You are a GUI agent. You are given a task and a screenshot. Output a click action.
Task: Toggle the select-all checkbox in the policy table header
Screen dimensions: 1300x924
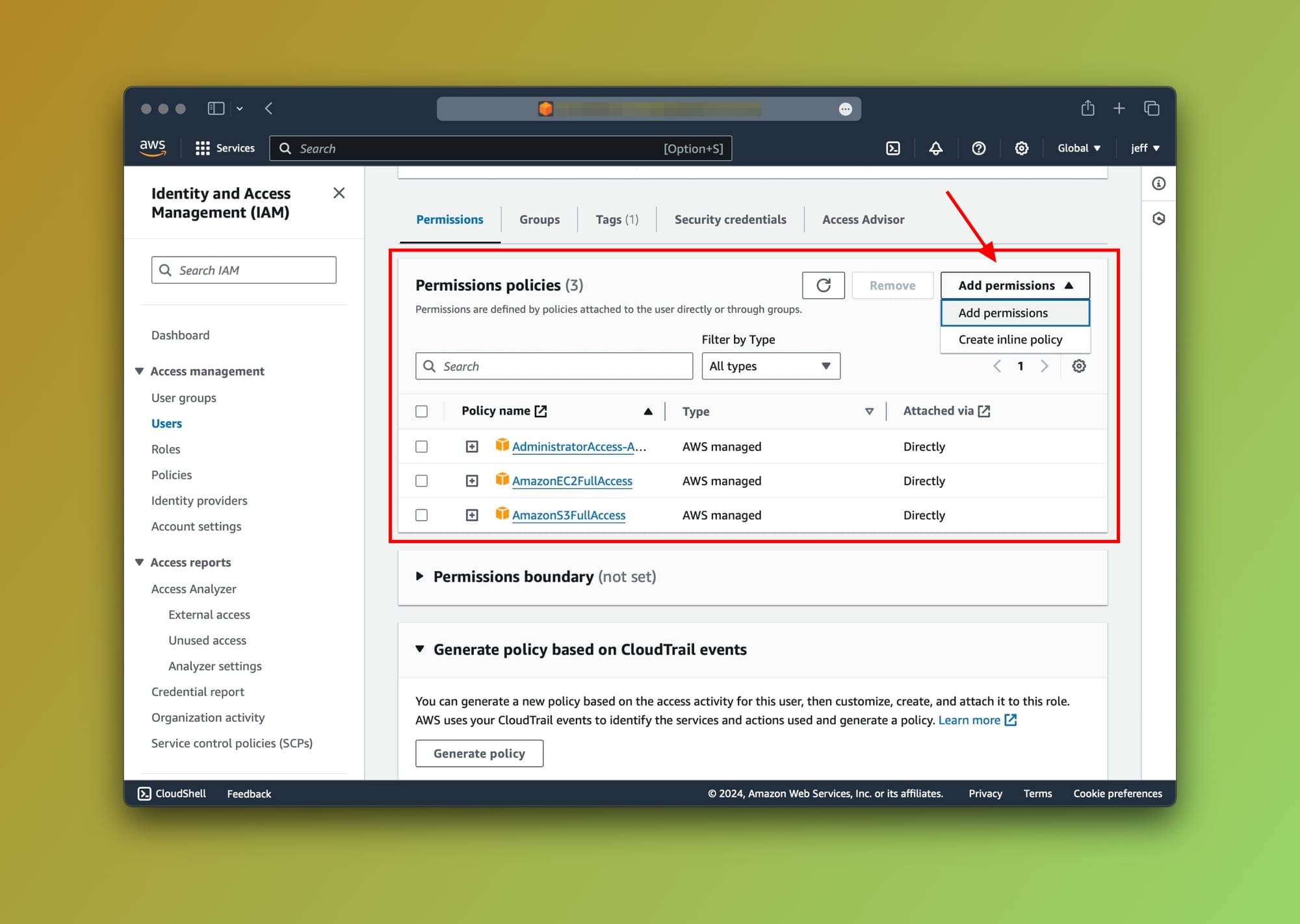(x=422, y=410)
